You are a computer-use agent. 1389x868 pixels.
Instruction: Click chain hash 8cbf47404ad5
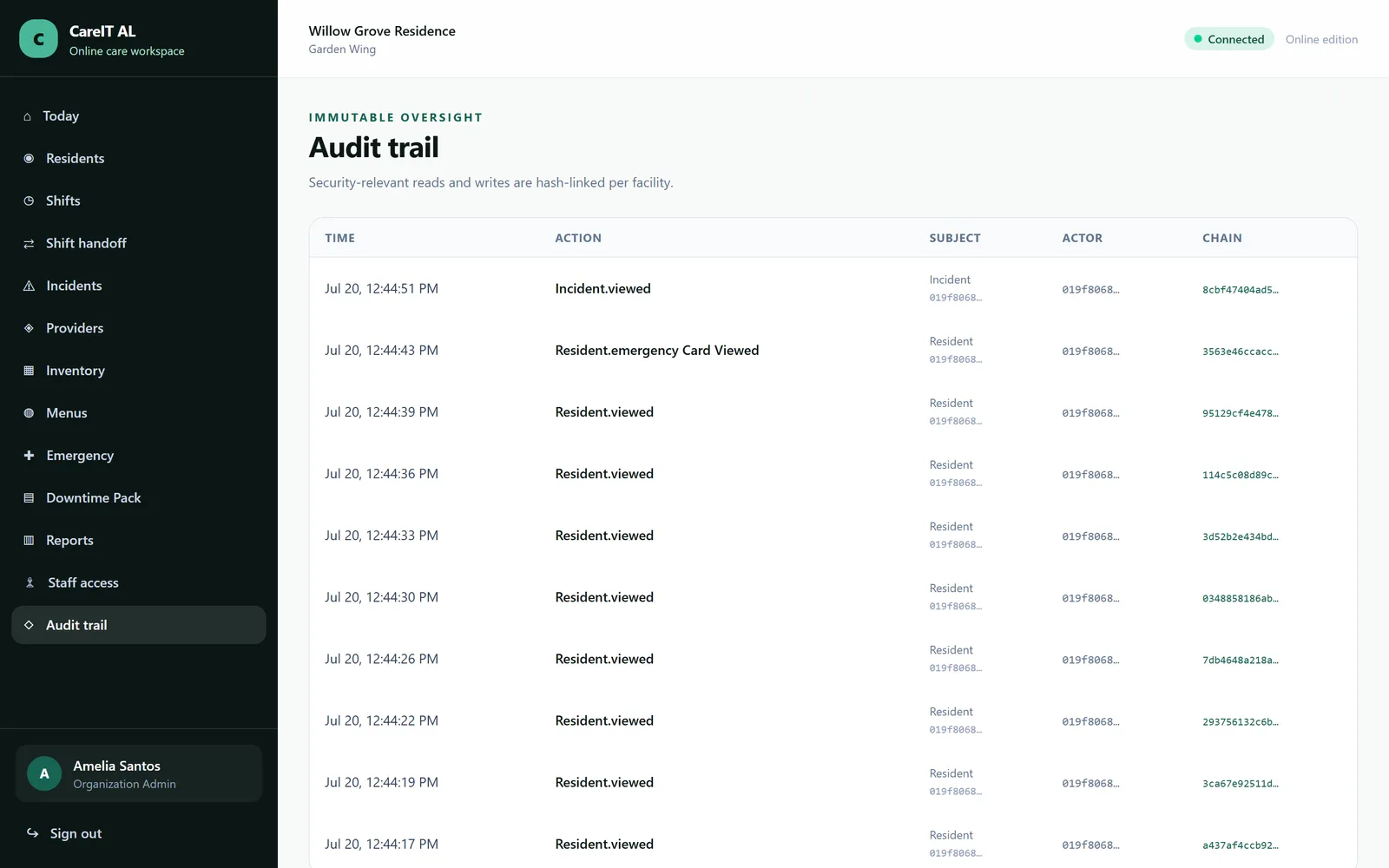1241,290
